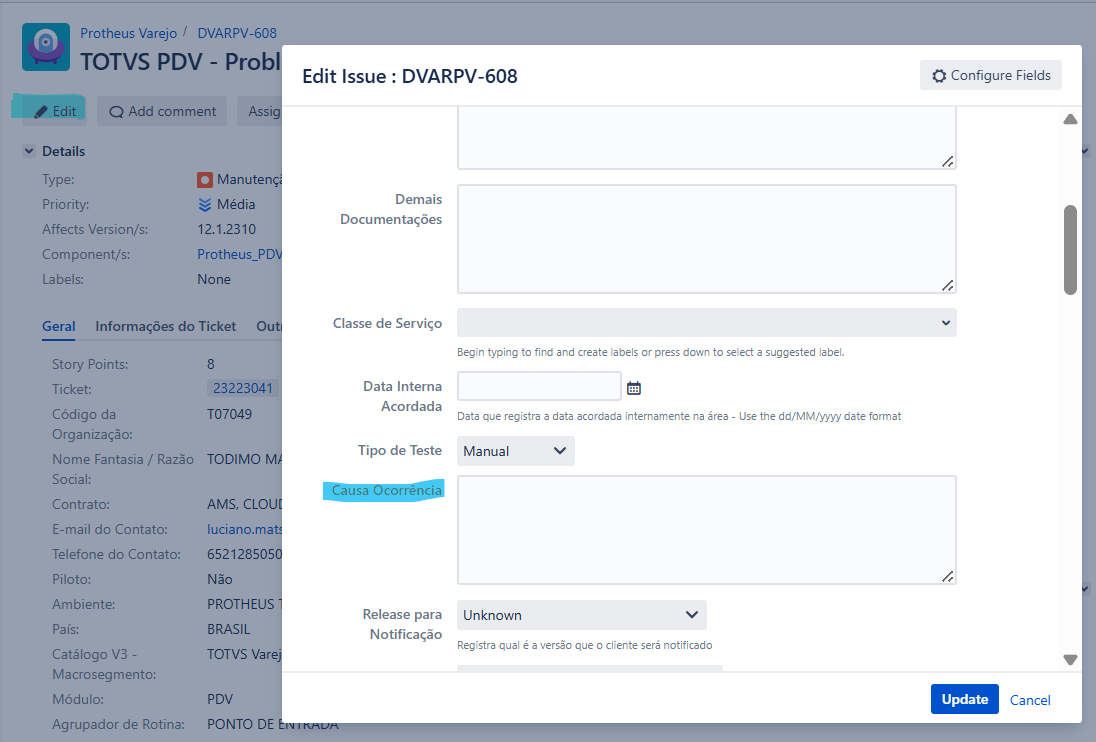Image resolution: width=1096 pixels, height=742 pixels.
Task: Click the Telefone do Contato value
Action: [x=244, y=555]
